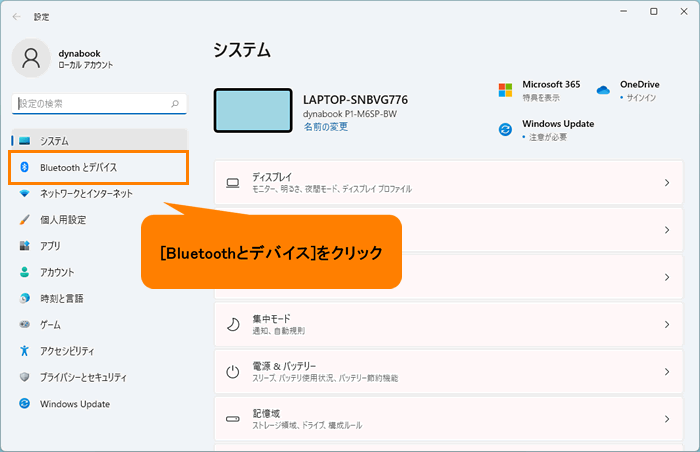The width and height of the screenshot is (700, 452).
Task: Select Bluetooth とデバイス in sidebar
Action: [99, 167]
